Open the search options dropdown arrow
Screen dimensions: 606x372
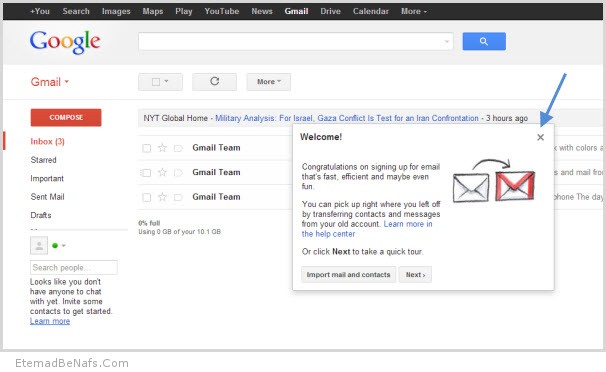(447, 41)
